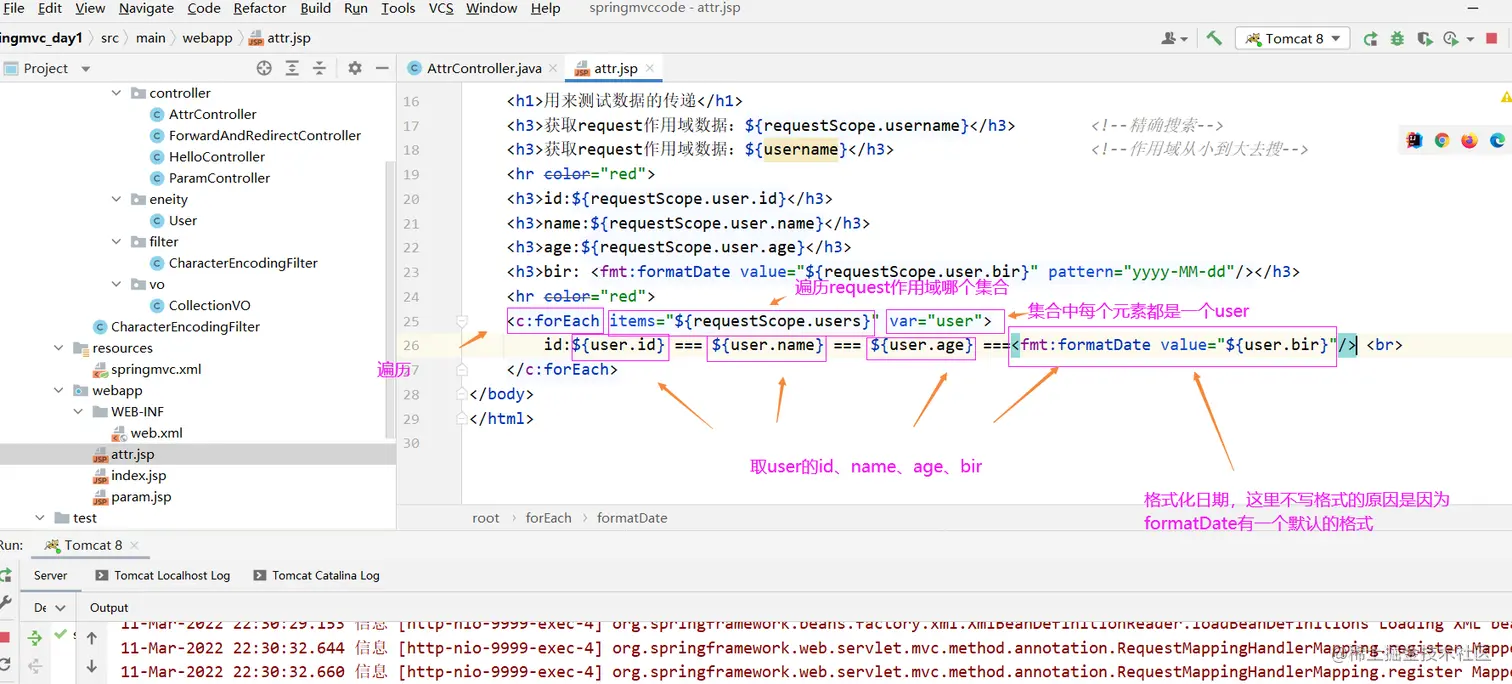Open ForwardAndRedirectController in project tree

click(265, 136)
